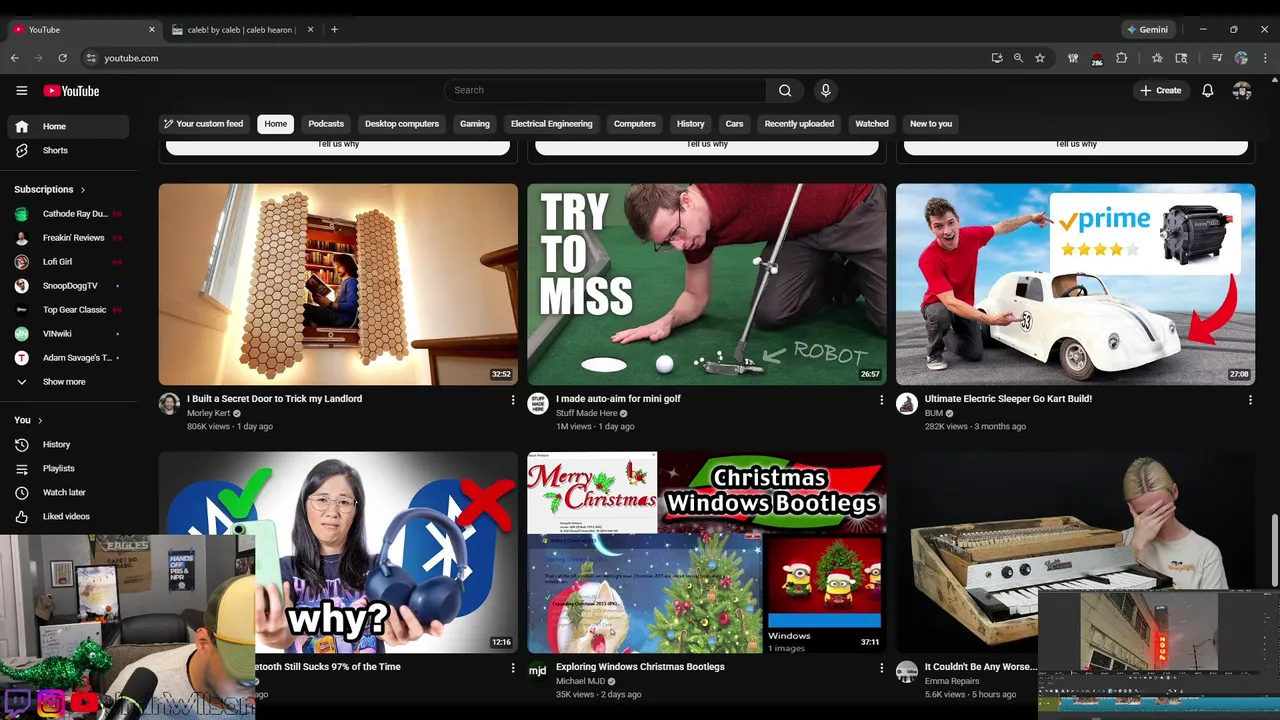Open Adam Savage's Tested channel
Image resolution: width=1280 pixels, height=720 pixels.
pyautogui.click(x=68, y=358)
